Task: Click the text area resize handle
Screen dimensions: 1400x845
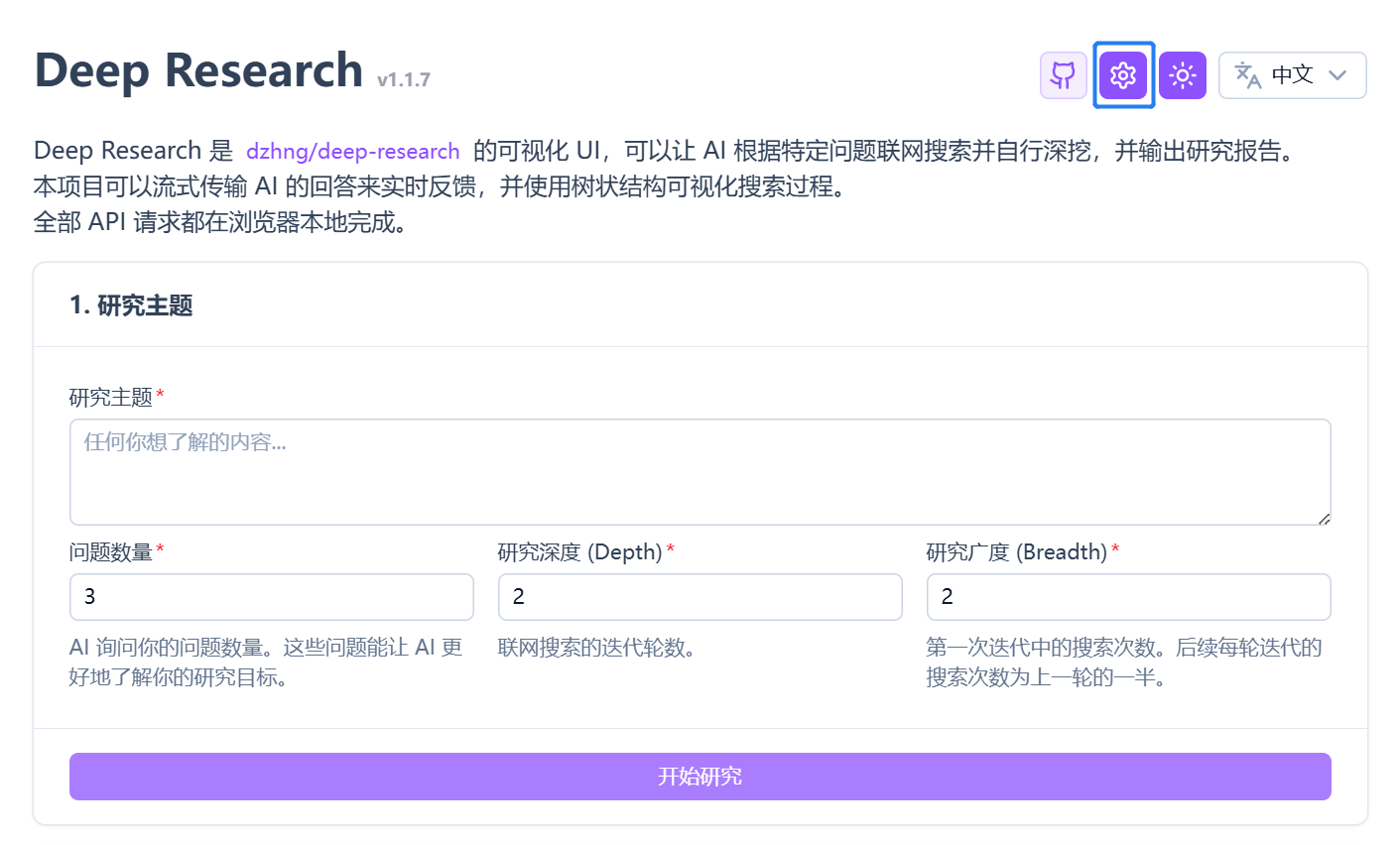Action: click(1324, 519)
